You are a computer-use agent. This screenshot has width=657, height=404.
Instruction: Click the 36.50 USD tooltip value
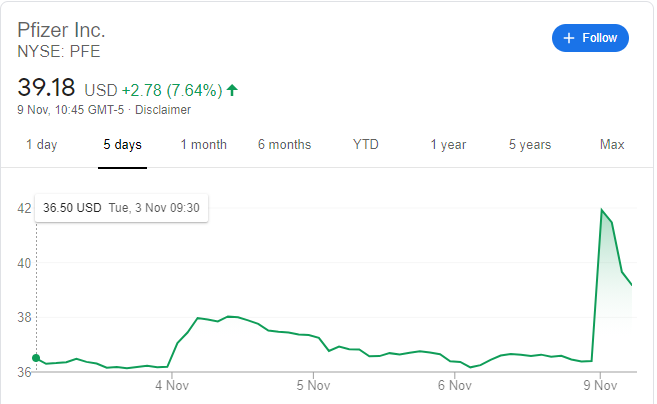72,208
